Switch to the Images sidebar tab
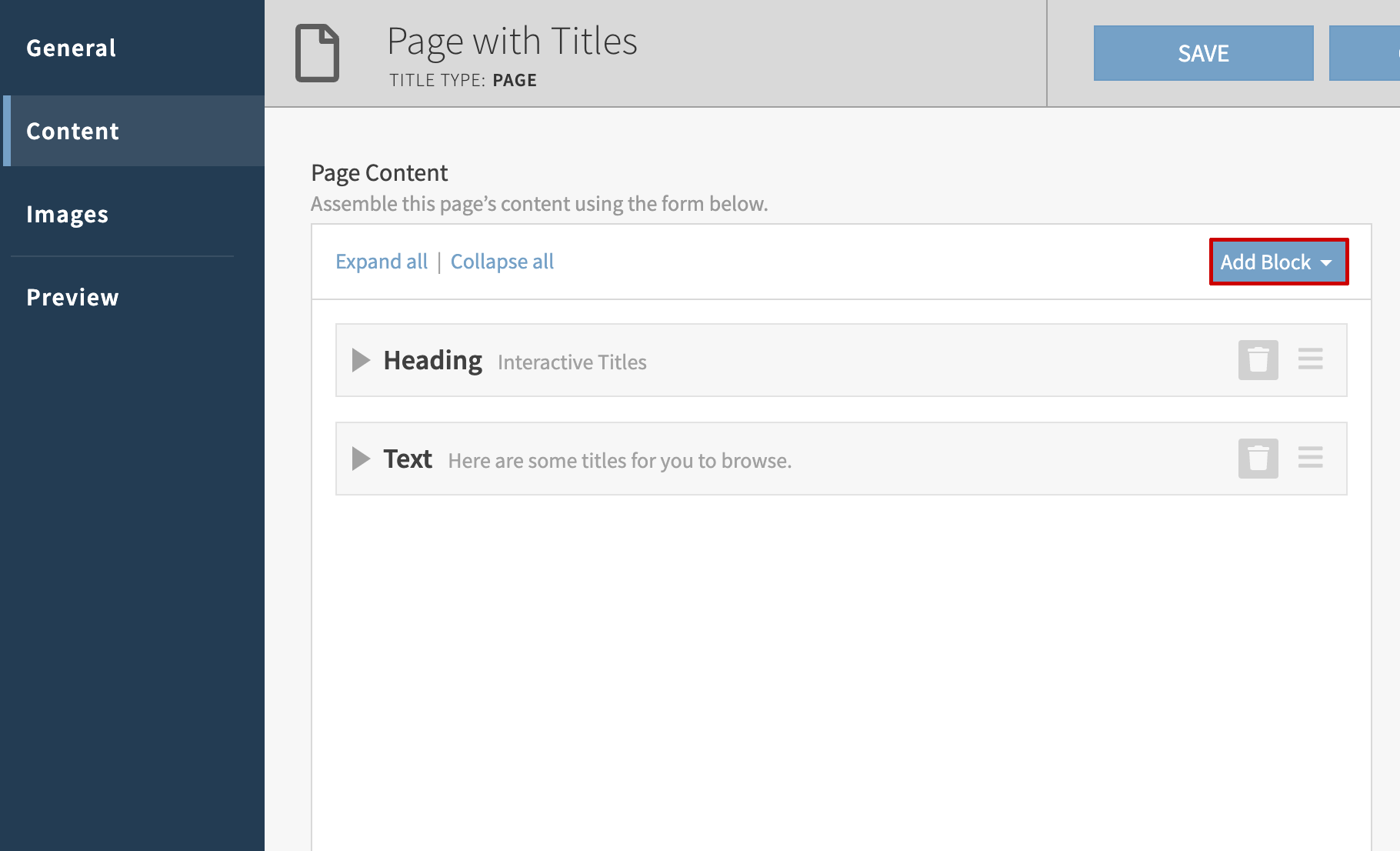 pos(67,214)
